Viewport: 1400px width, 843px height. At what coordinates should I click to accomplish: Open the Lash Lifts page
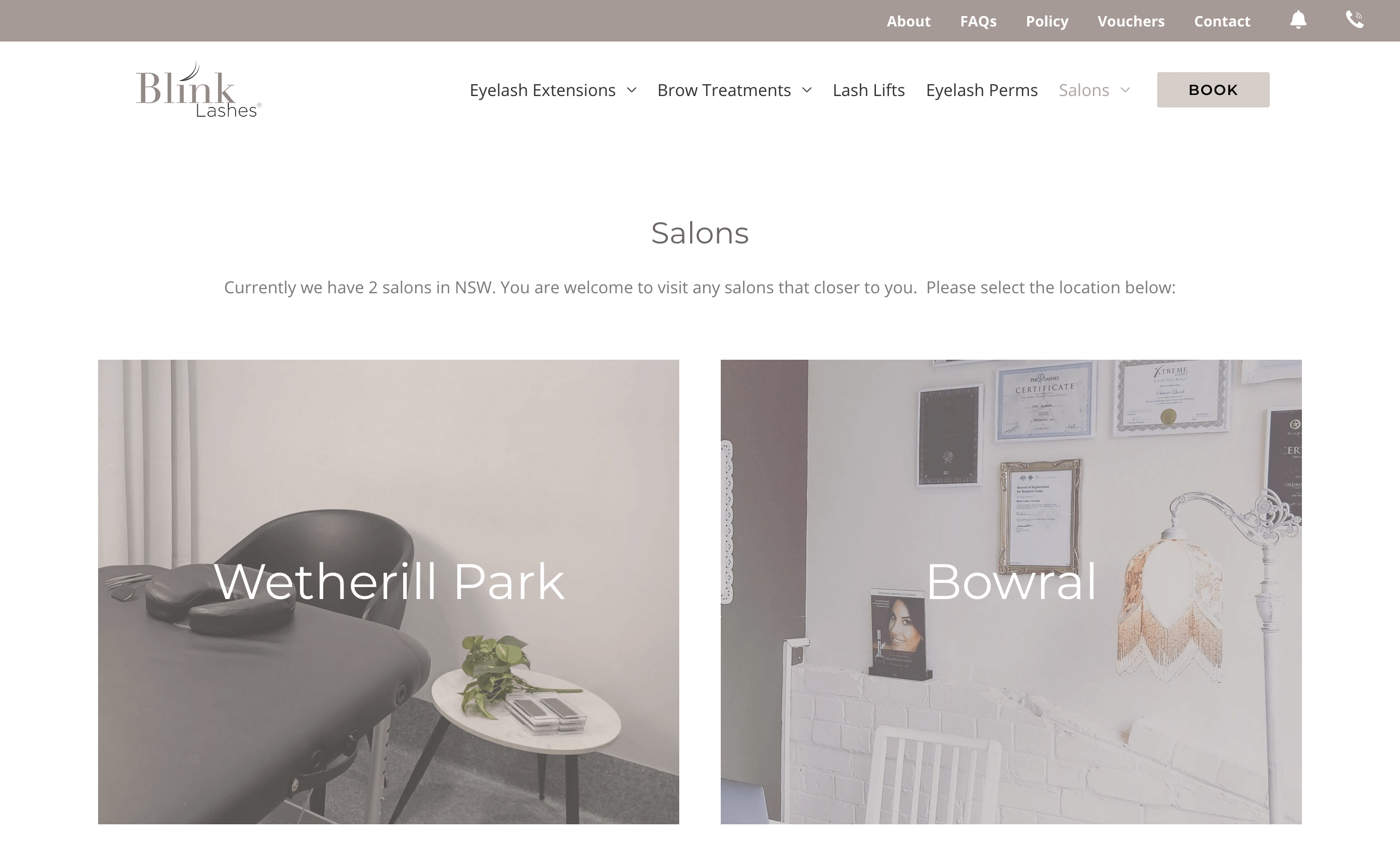pos(869,90)
